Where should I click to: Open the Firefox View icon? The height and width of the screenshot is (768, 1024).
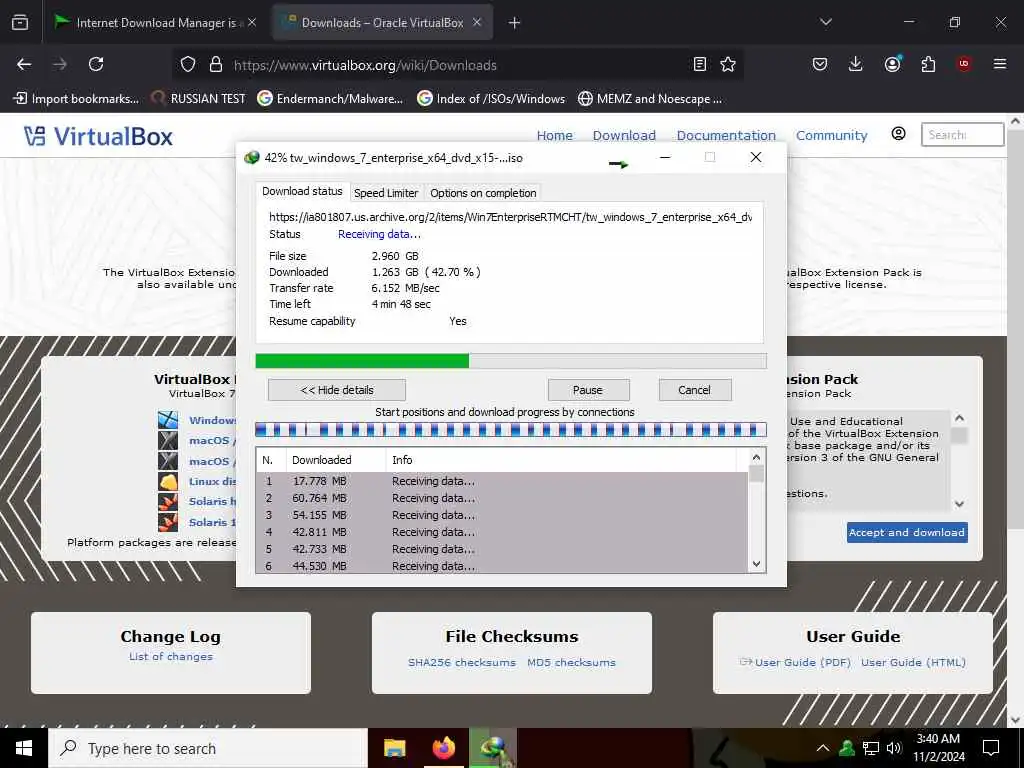20,23
